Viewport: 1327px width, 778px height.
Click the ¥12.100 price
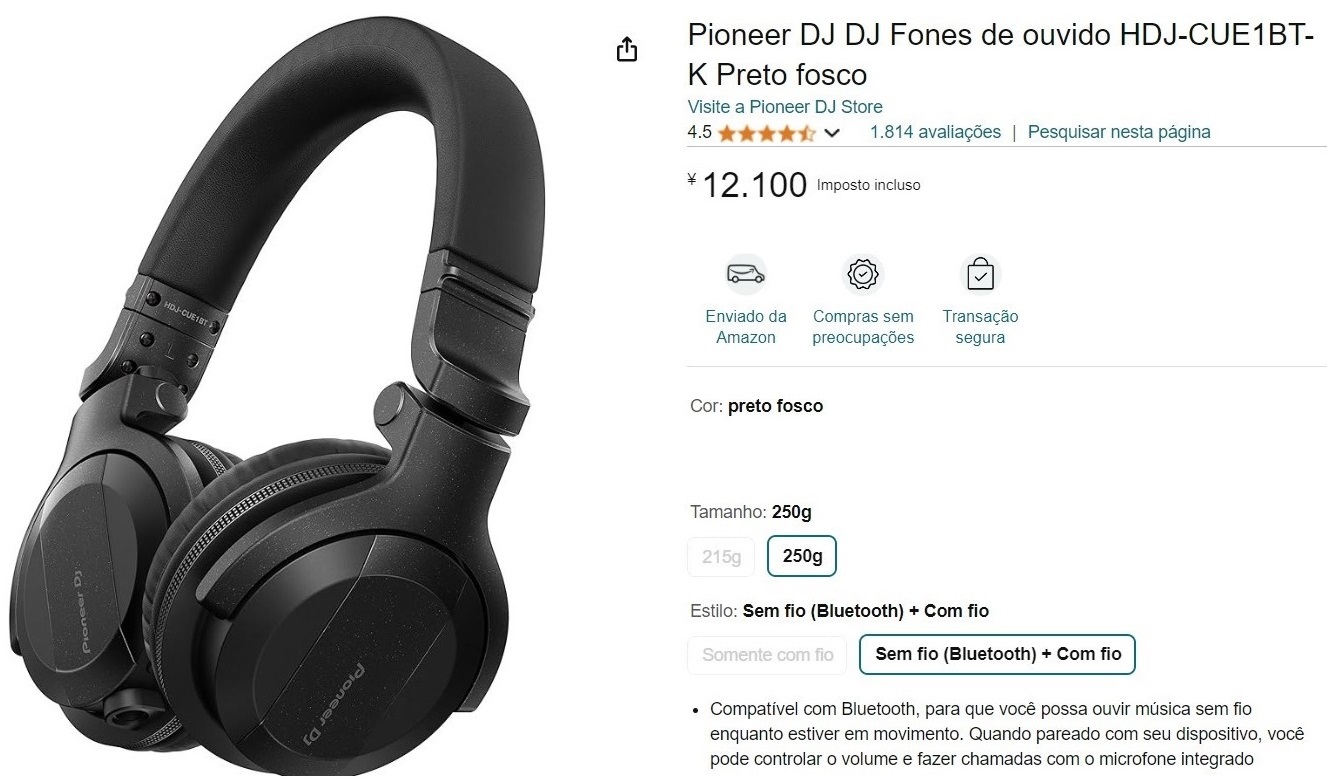[x=748, y=185]
